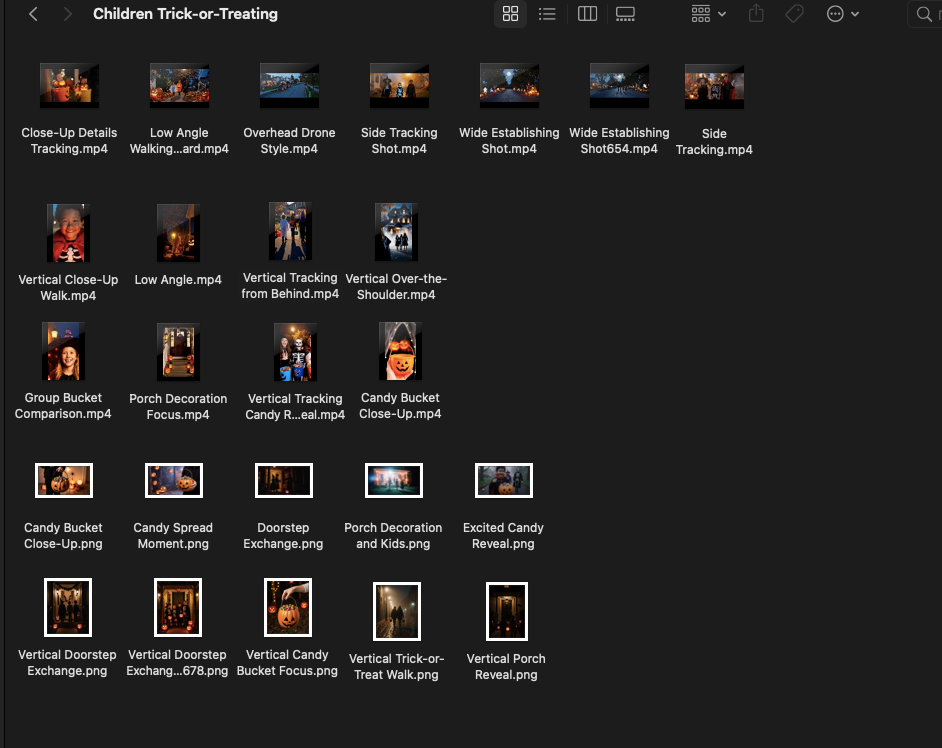
Task: Click the Back navigation arrow
Action: click(x=34, y=14)
